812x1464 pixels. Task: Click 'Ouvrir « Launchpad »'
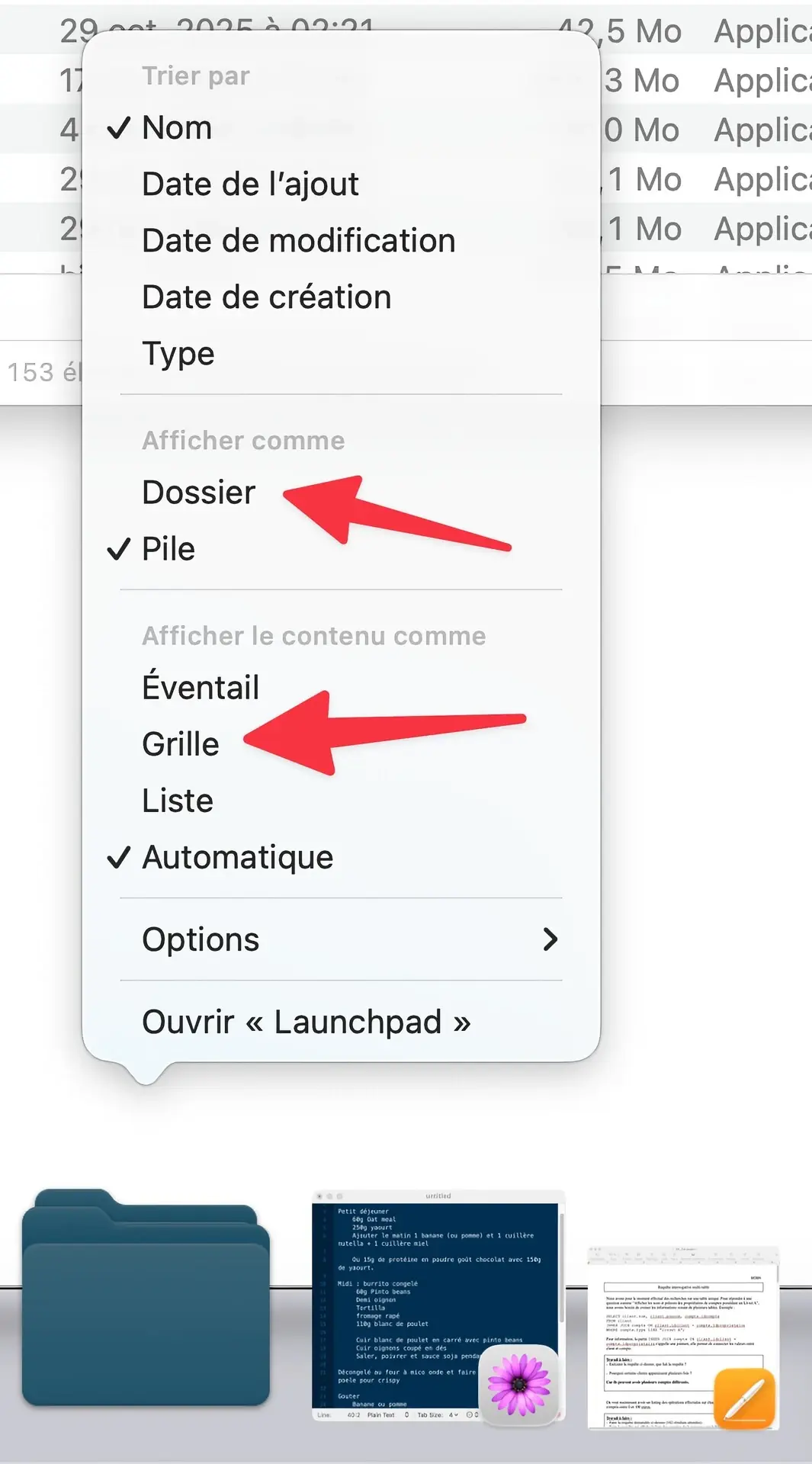coord(306,1021)
